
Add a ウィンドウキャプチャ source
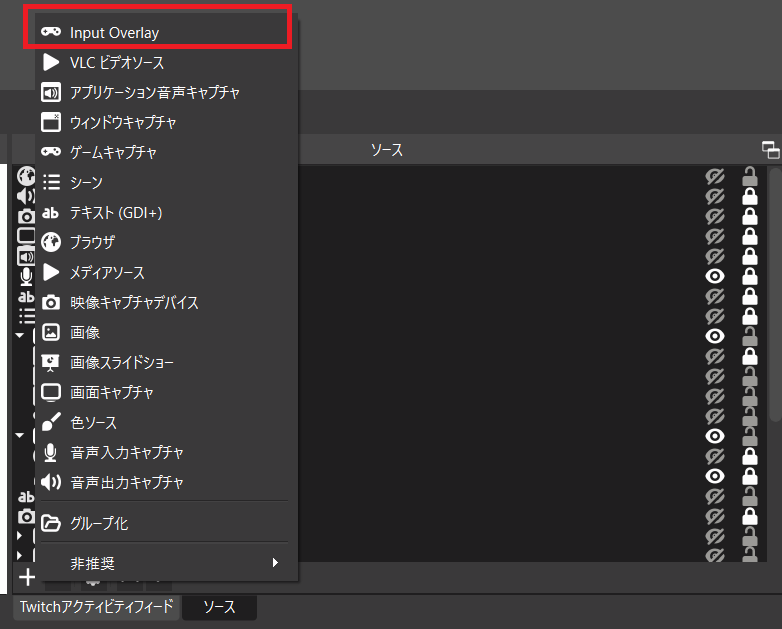123,122
